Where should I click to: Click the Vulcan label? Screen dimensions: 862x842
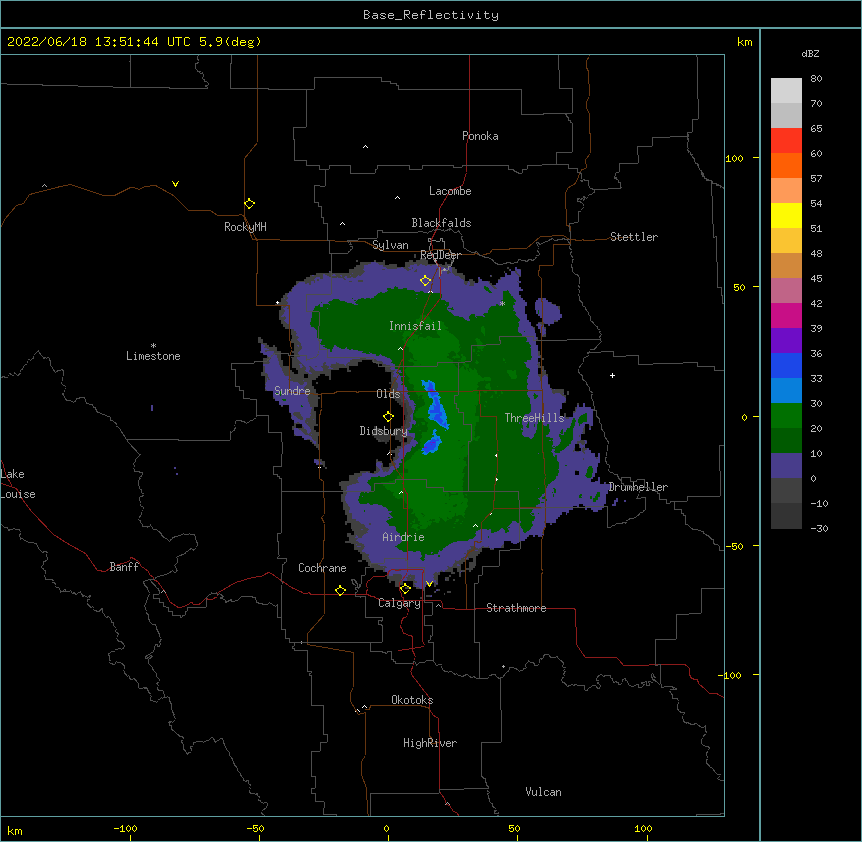[x=543, y=791]
